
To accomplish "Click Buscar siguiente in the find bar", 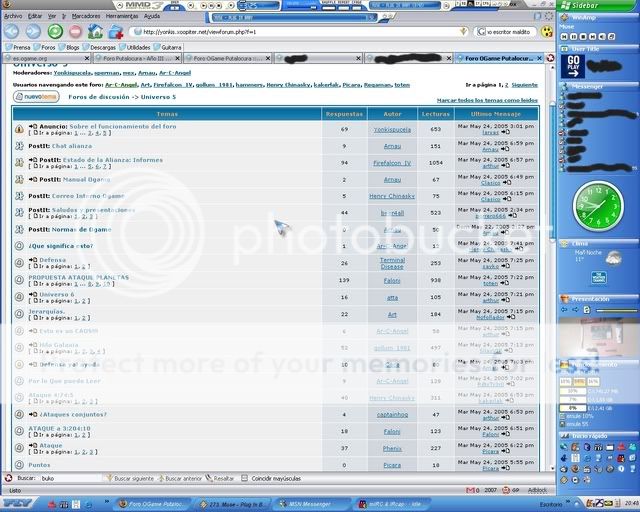I will (130, 478).
